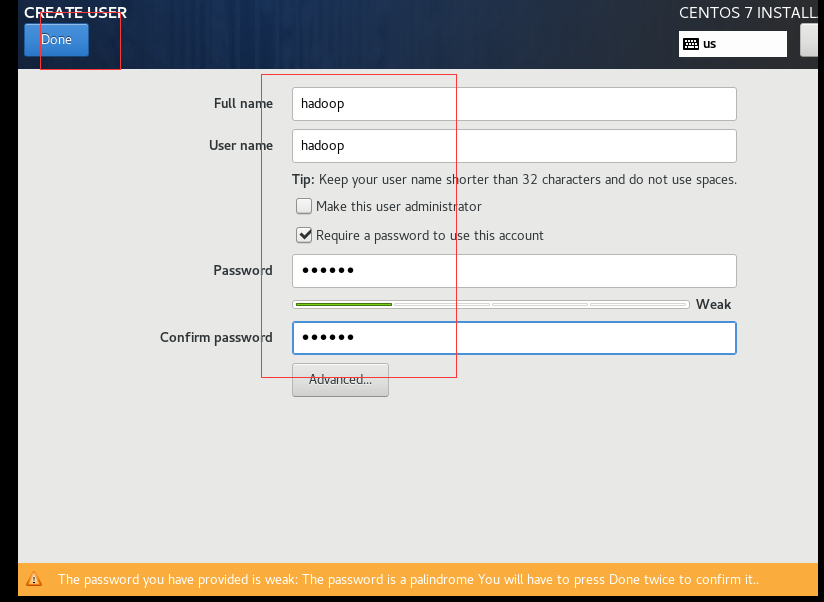Click the keyboard layout icon
Screen dimensions: 824x602
pos(691,44)
